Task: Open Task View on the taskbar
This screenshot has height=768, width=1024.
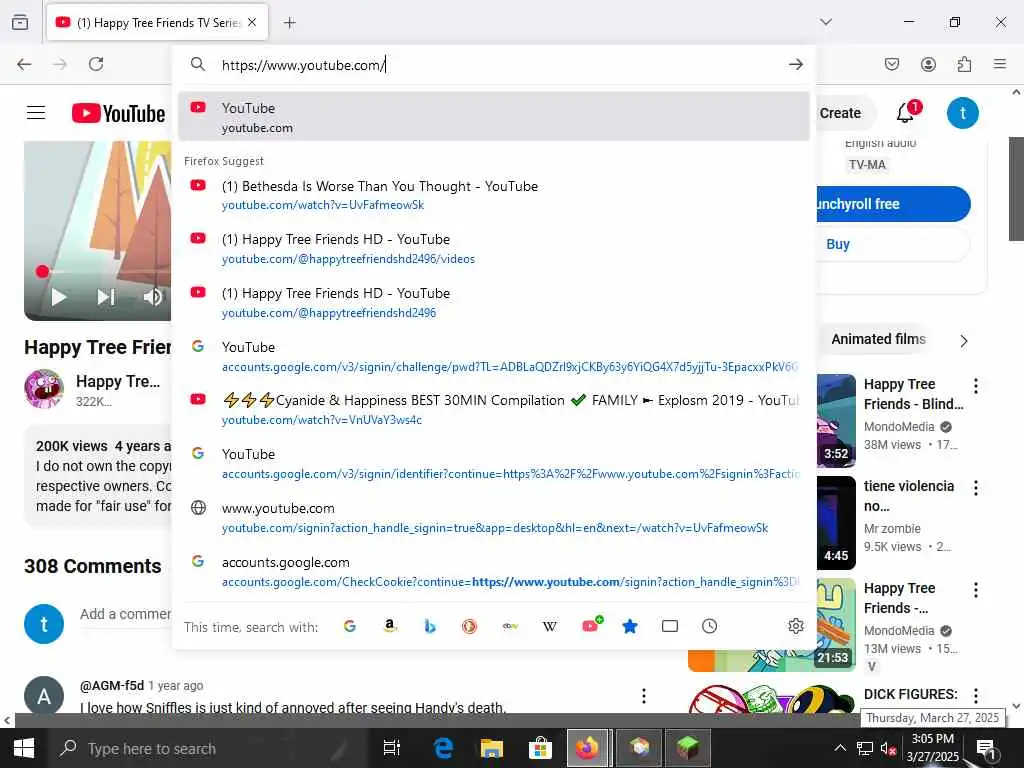Action: (x=391, y=748)
